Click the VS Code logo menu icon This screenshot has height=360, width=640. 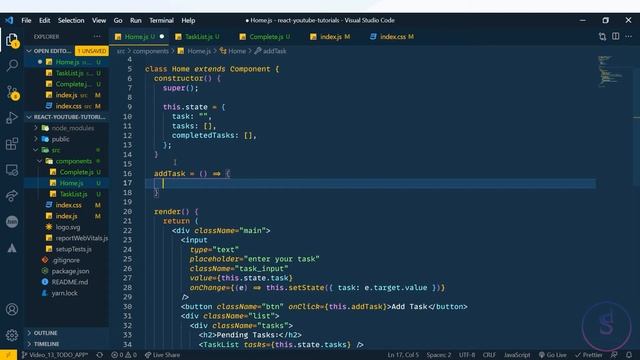click(x=9, y=20)
